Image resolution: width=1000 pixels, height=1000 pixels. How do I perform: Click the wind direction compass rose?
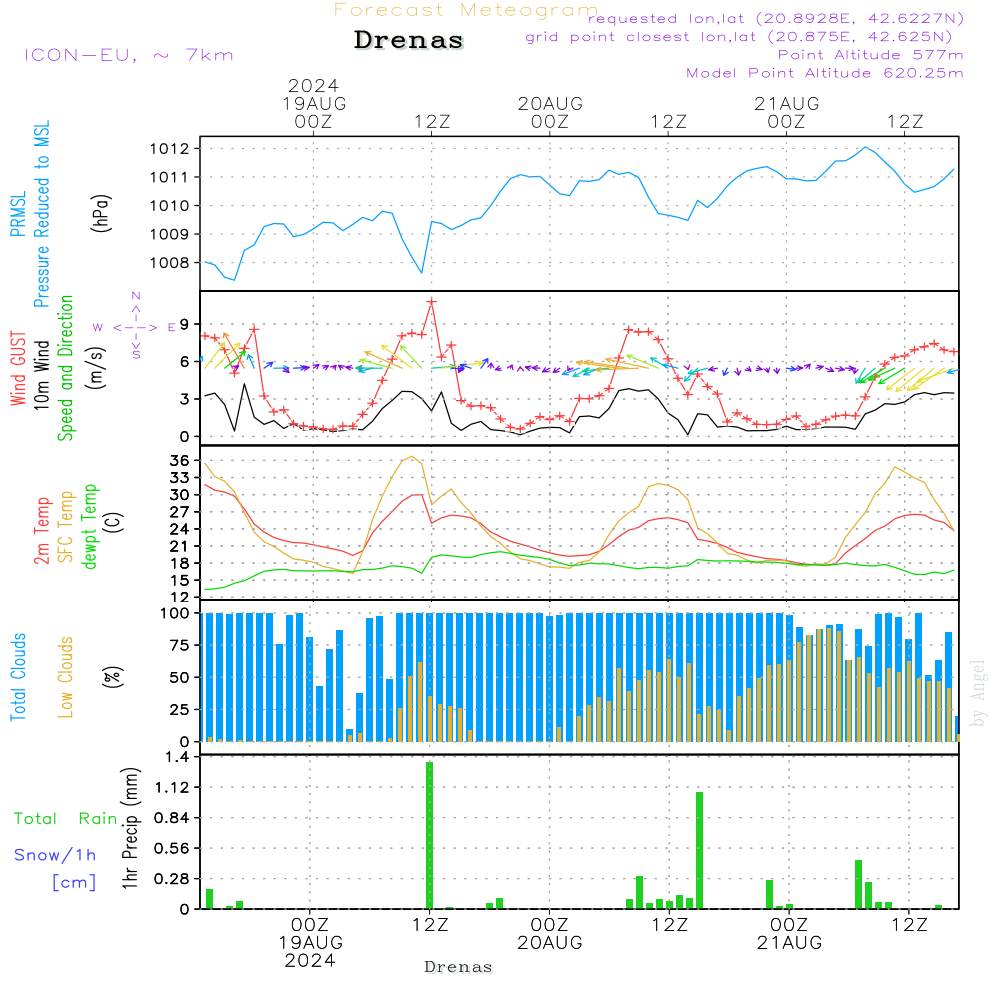click(x=136, y=326)
